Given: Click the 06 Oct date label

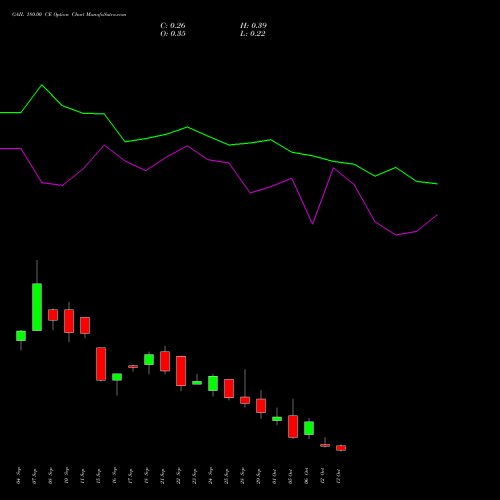Looking at the screenshot, I should [x=307, y=476].
